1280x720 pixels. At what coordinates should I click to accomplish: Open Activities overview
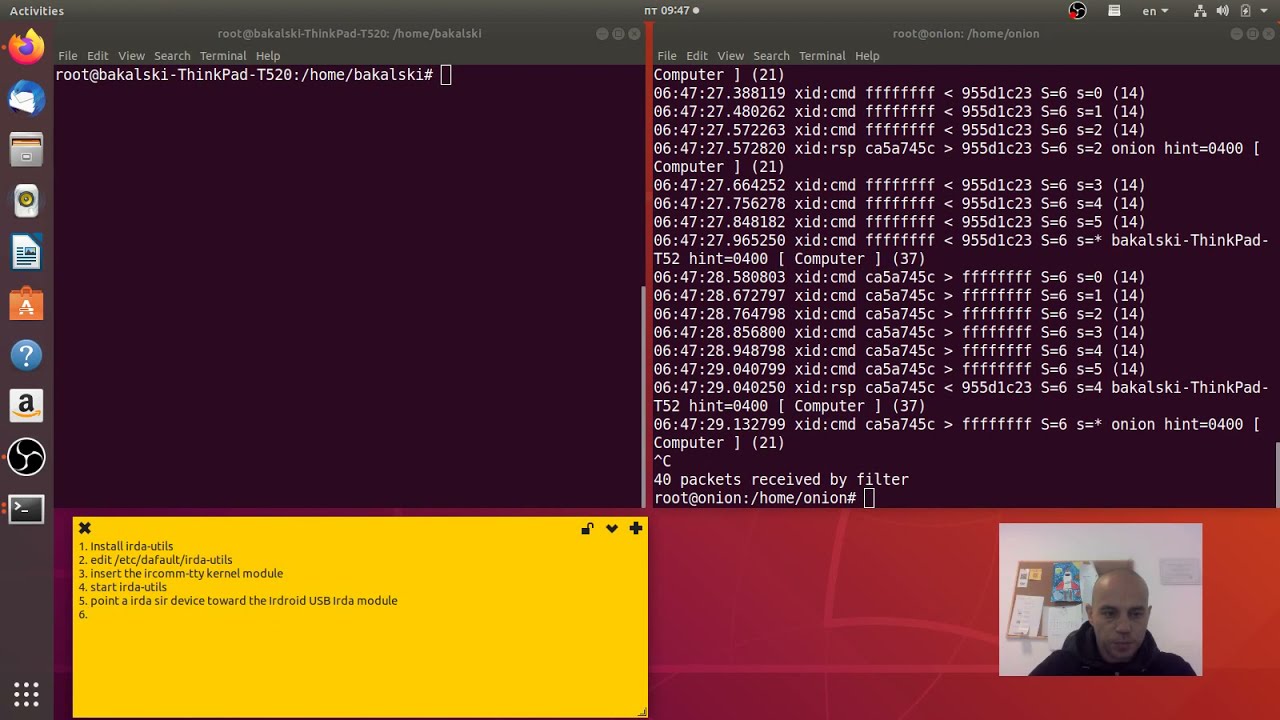pos(37,11)
